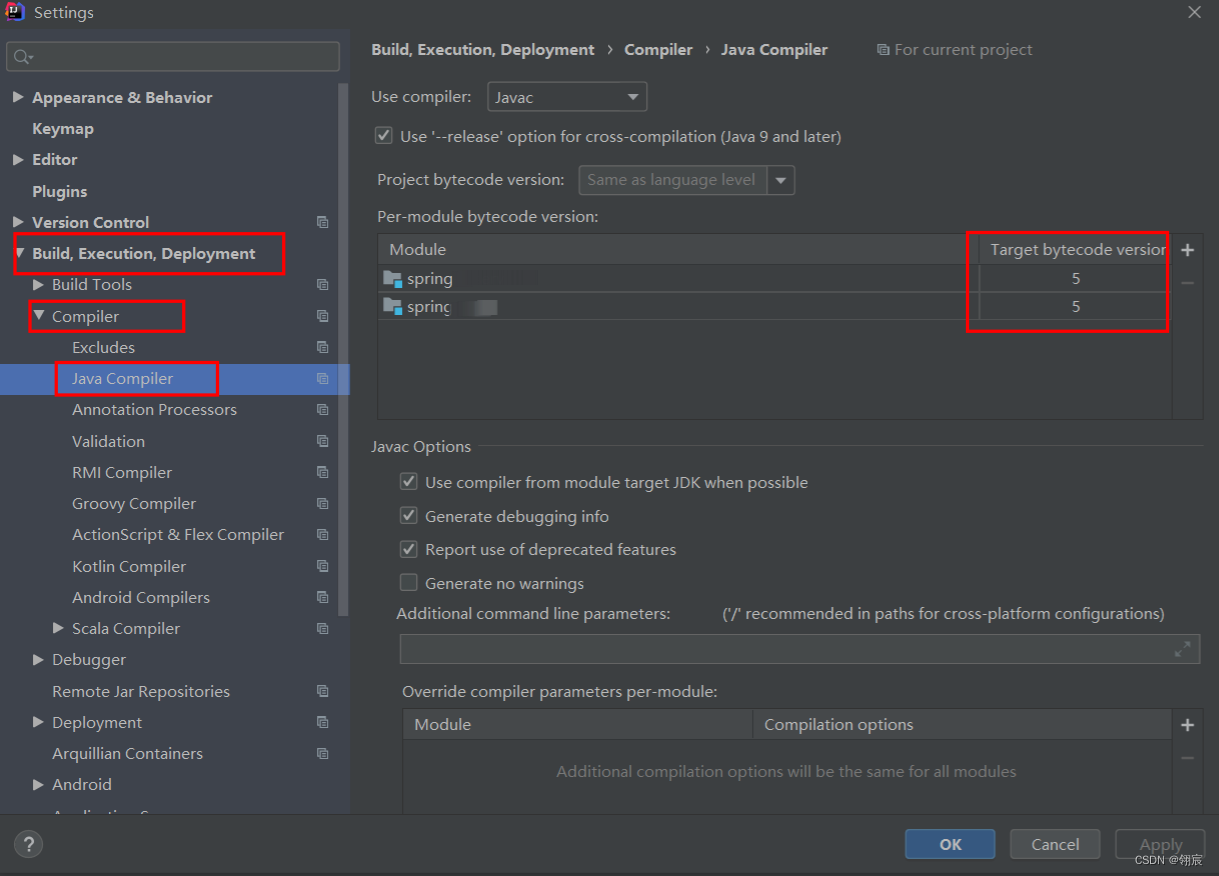Click bytecode version 5 of first spring module
Viewport: 1219px width, 876px height.
1075,278
